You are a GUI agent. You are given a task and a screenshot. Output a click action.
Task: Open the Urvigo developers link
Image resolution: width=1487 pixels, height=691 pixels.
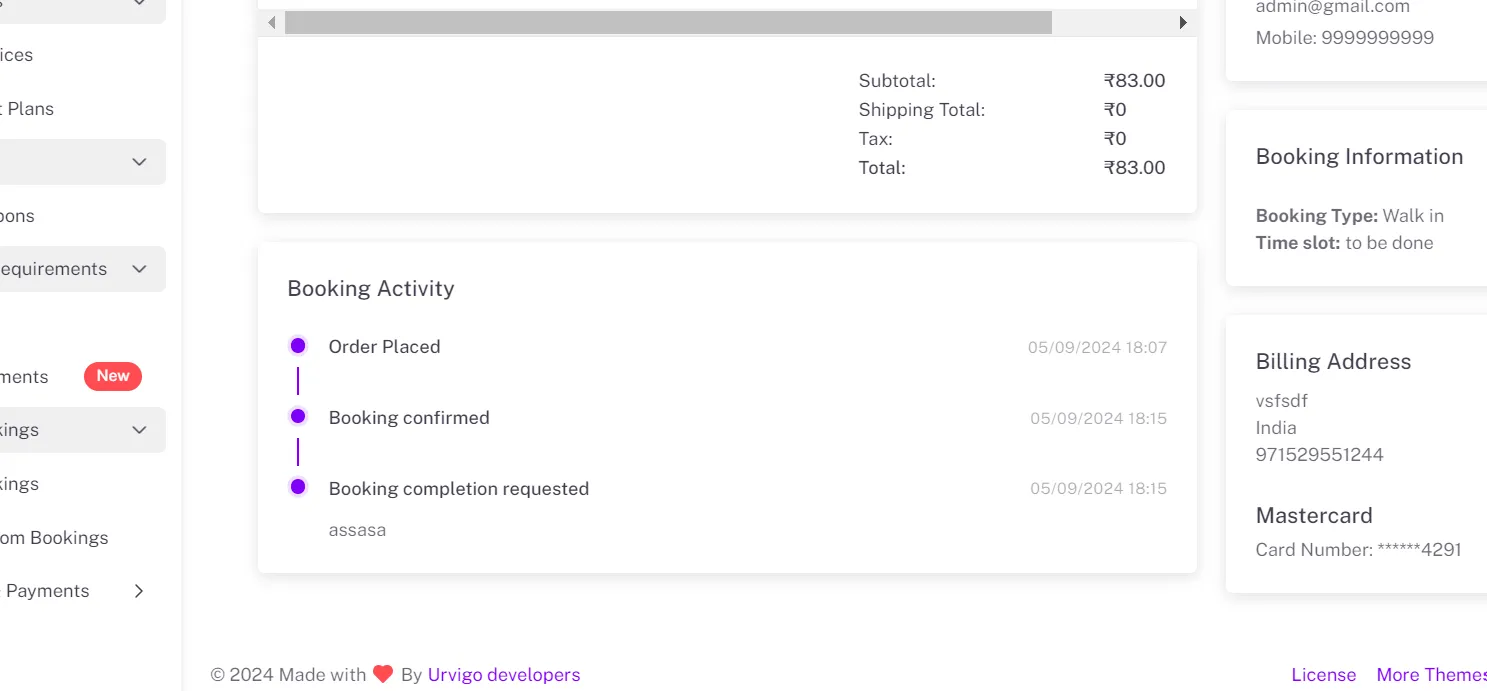pyautogui.click(x=503, y=675)
